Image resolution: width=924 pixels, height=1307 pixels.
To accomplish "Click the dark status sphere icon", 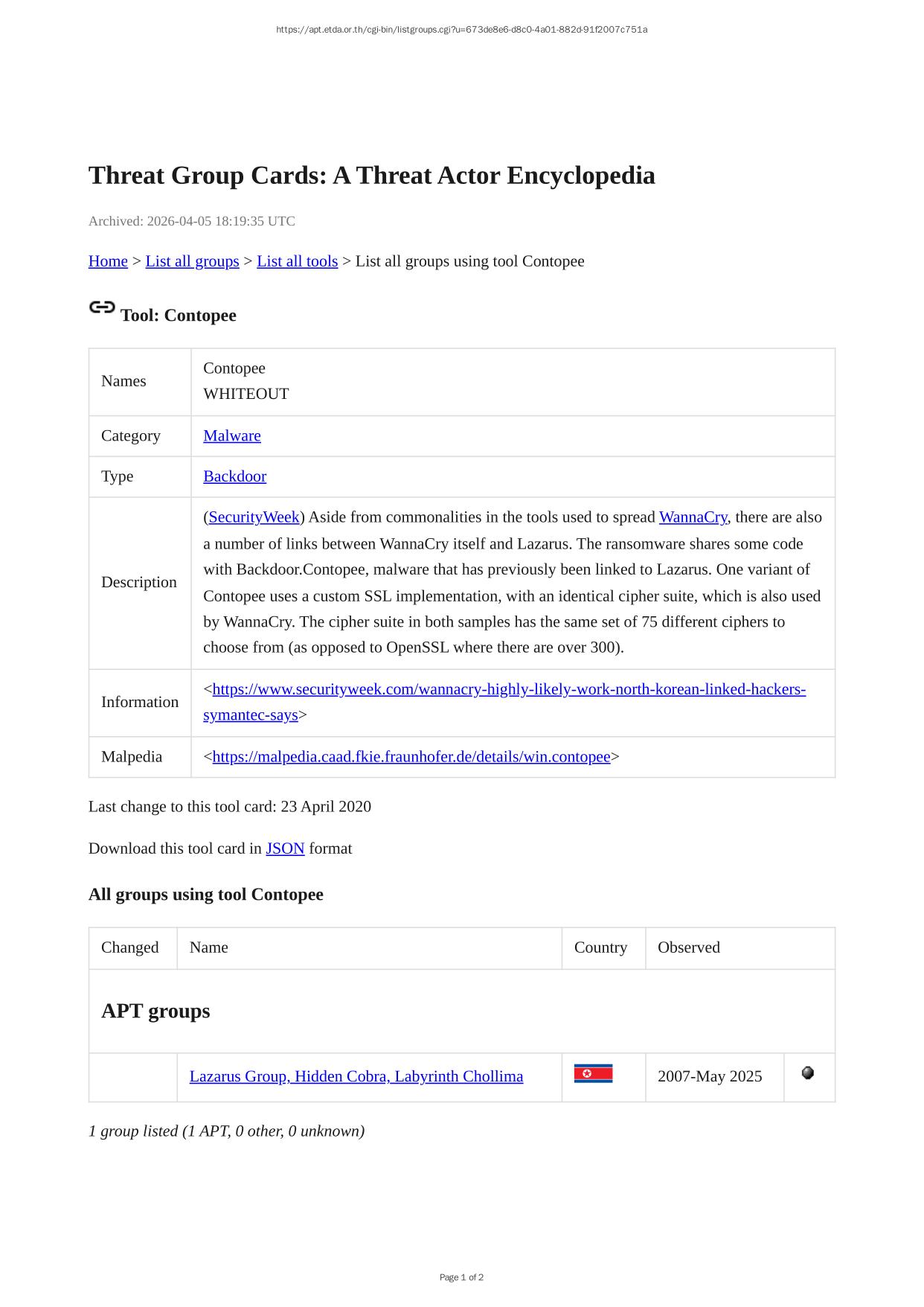I will coord(808,1073).
